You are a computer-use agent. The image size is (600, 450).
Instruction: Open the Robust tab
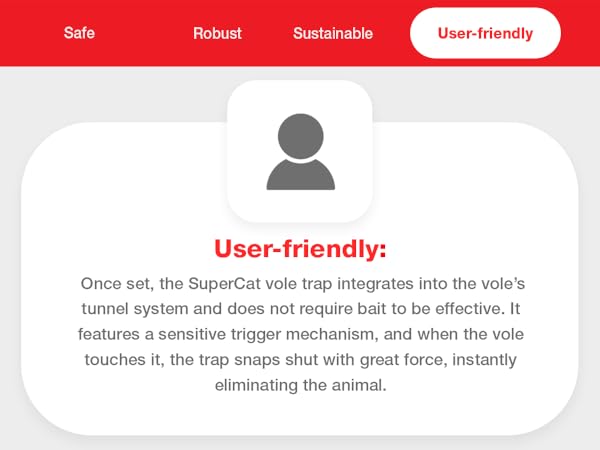coord(217,33)
